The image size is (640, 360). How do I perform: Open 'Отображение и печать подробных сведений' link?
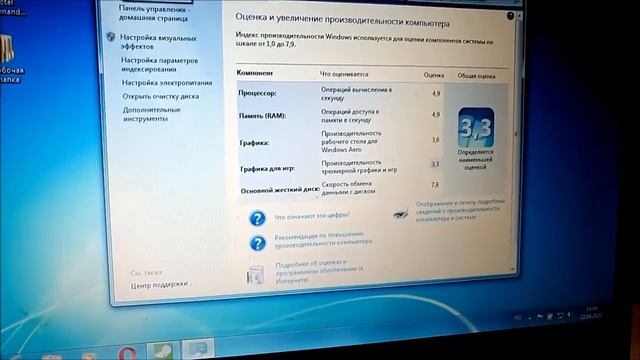(x=460, y=210)
